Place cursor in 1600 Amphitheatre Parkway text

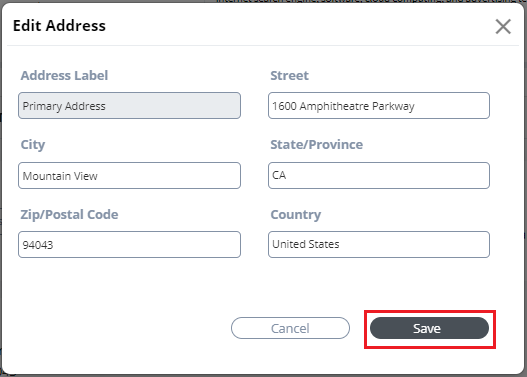point(343,106)
